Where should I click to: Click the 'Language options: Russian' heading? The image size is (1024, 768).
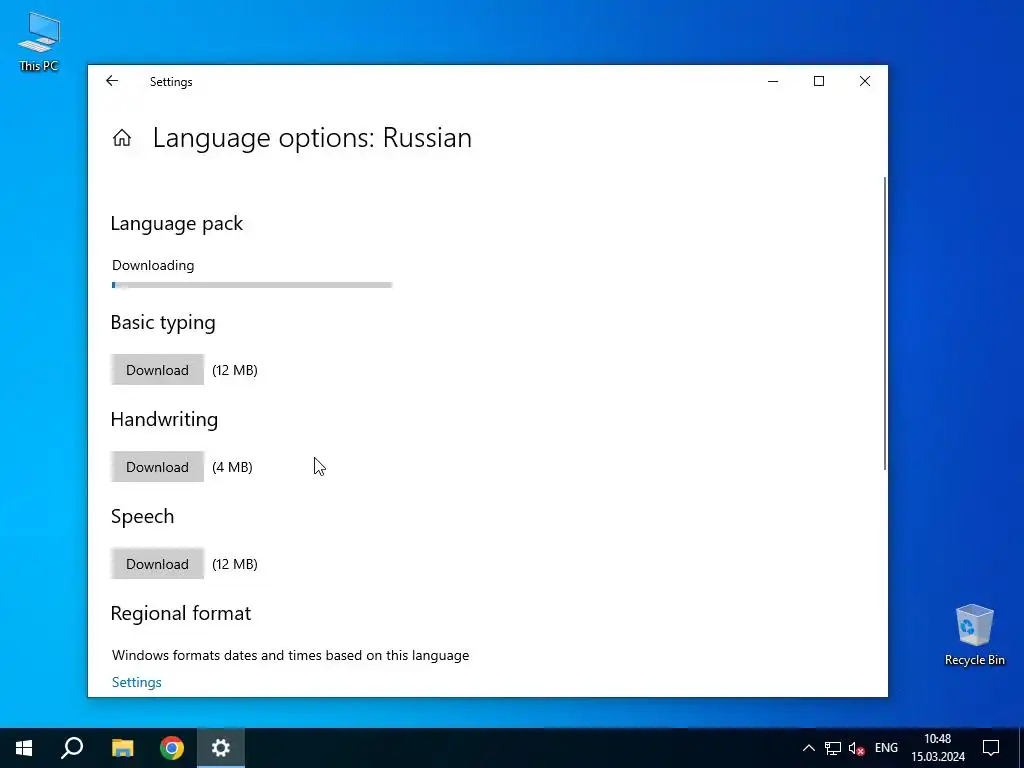coord(312,138)
